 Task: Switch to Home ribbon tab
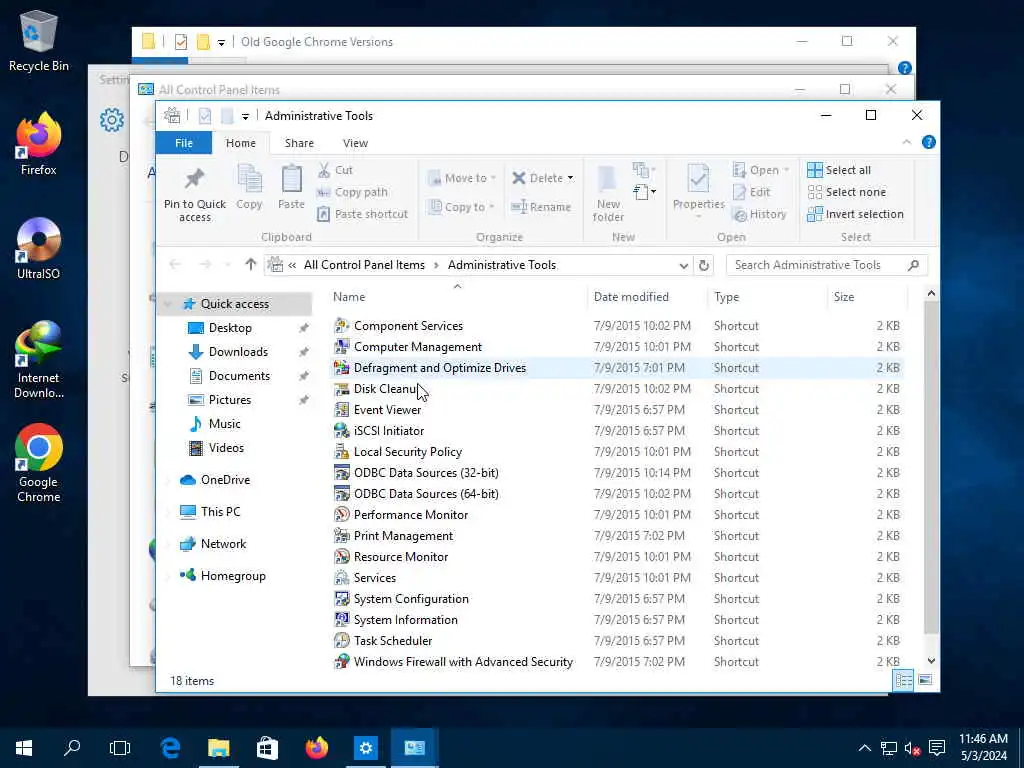coord(240,143)
